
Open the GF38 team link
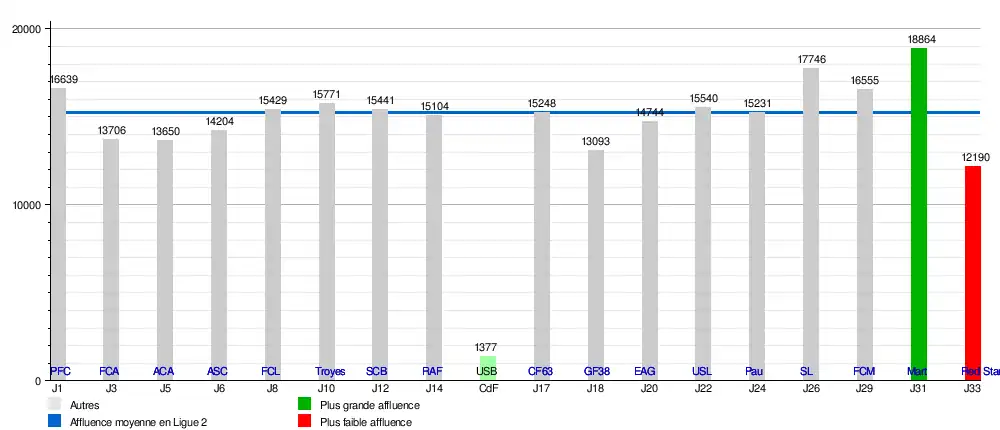[x=597, y=372]
